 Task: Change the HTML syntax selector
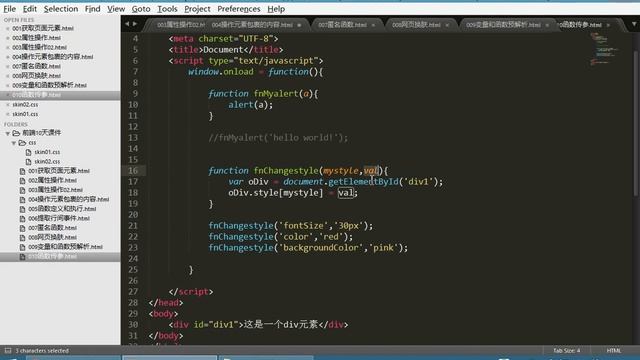click(x=613, y=350)
